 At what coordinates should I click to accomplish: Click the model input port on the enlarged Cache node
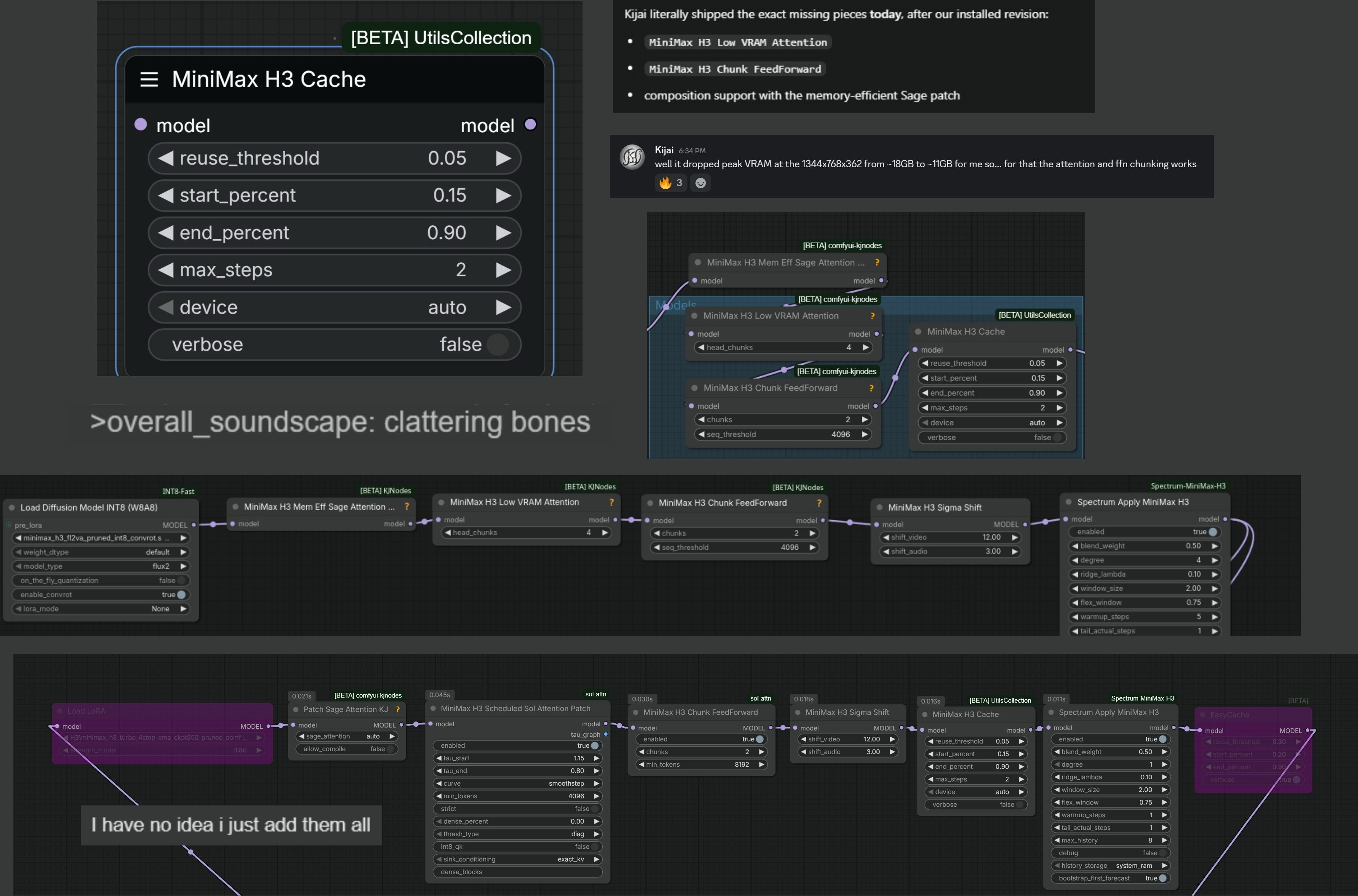tap(141, 125)
